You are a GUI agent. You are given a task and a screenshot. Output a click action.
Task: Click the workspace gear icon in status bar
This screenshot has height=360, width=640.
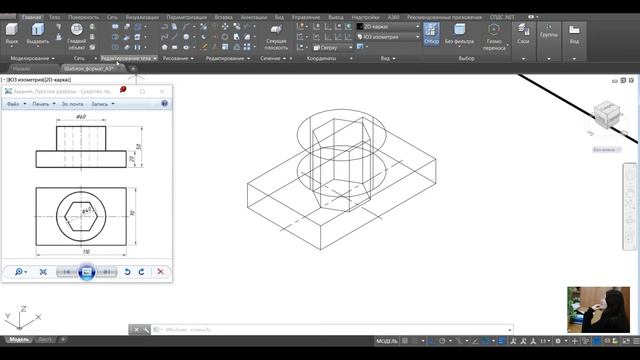point(558,341)
